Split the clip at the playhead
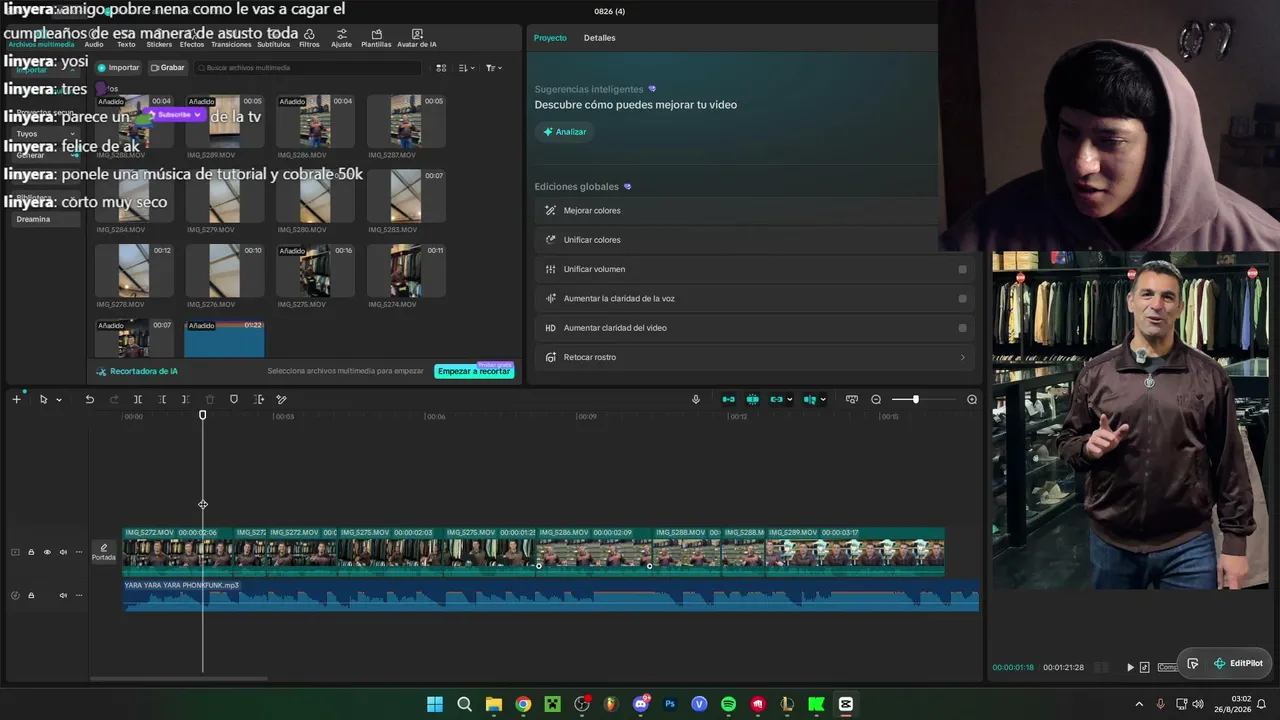1280x720 pixels. tap(138, 400)
